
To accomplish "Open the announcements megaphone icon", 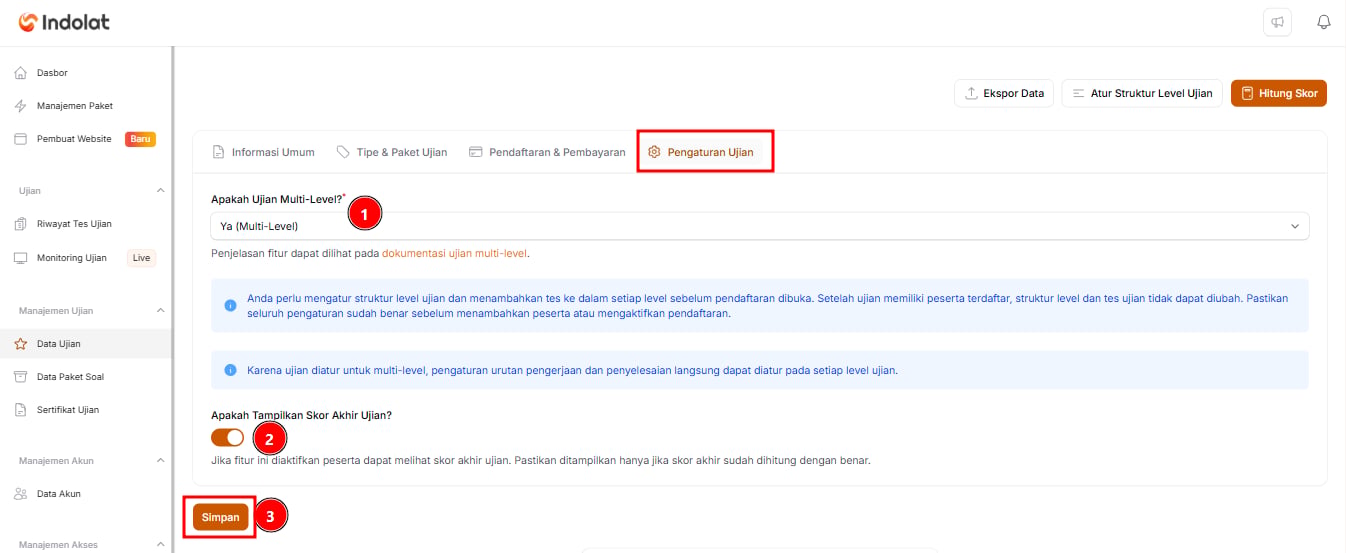I will pos(1277,22).
